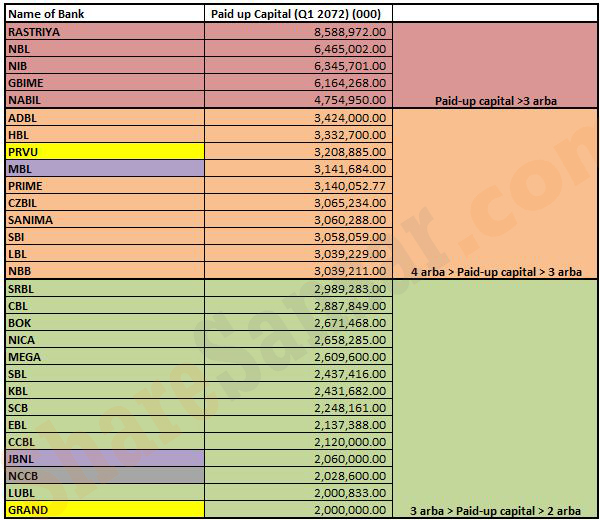Select the CBL bank cell
This screenshot has width=600, height=520.
tap(105, 306)
